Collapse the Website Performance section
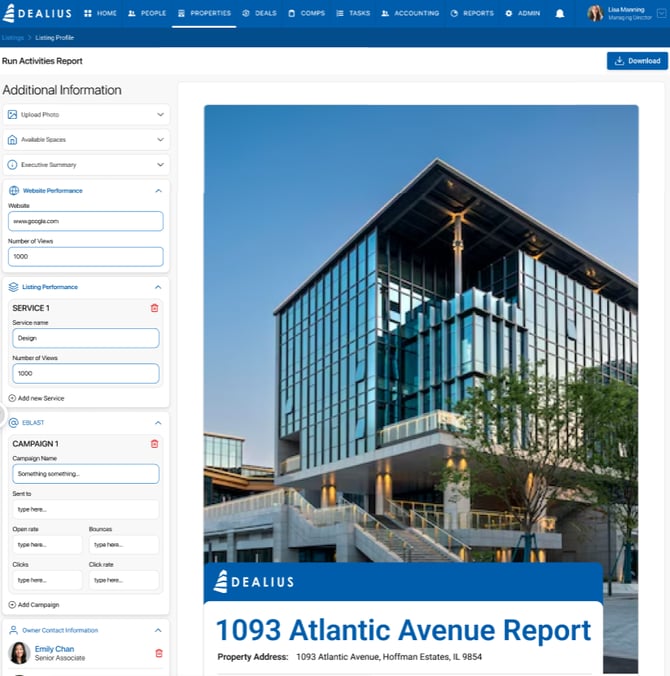 pos(158,191)
